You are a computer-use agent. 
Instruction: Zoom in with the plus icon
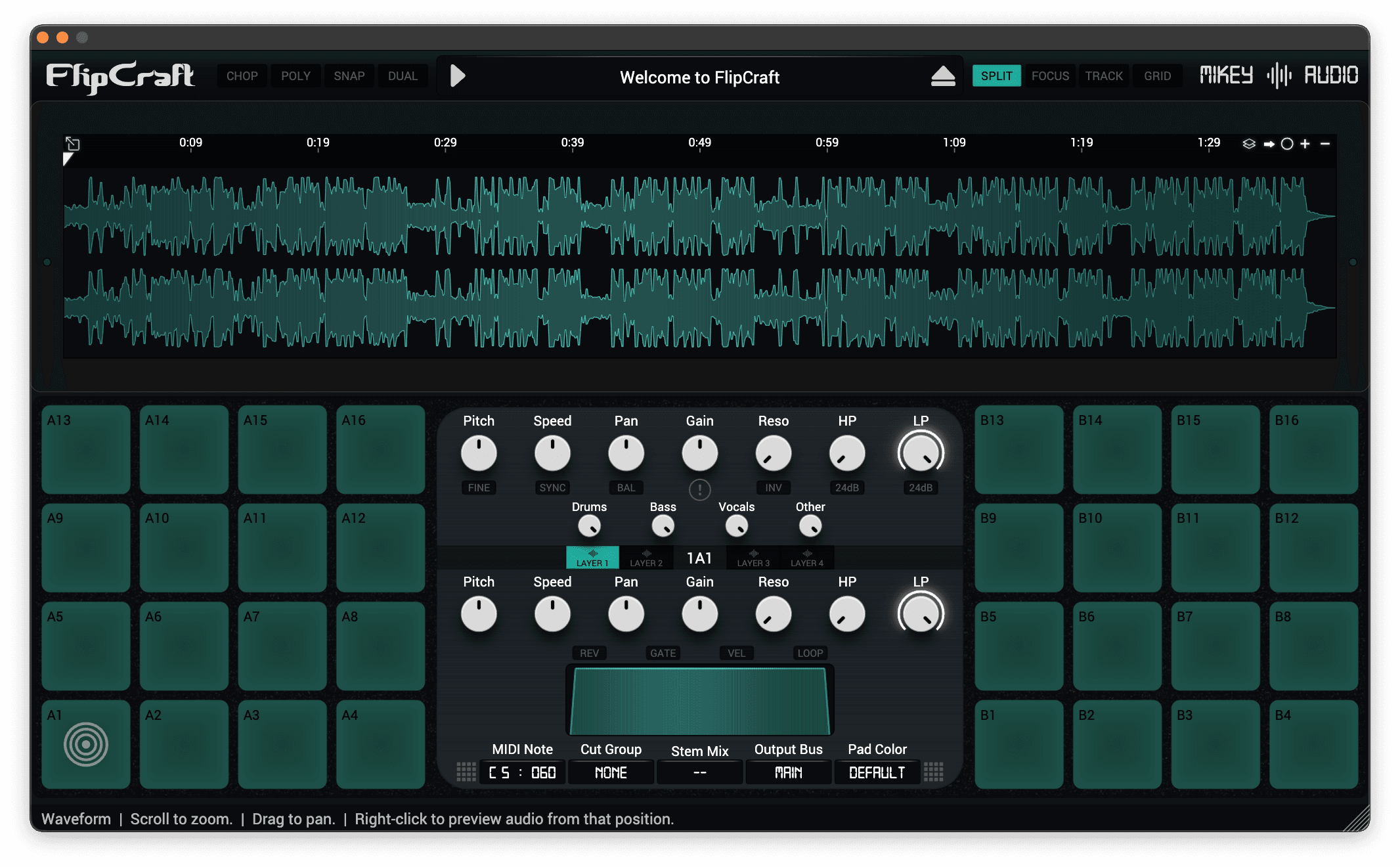[1306, 143]
